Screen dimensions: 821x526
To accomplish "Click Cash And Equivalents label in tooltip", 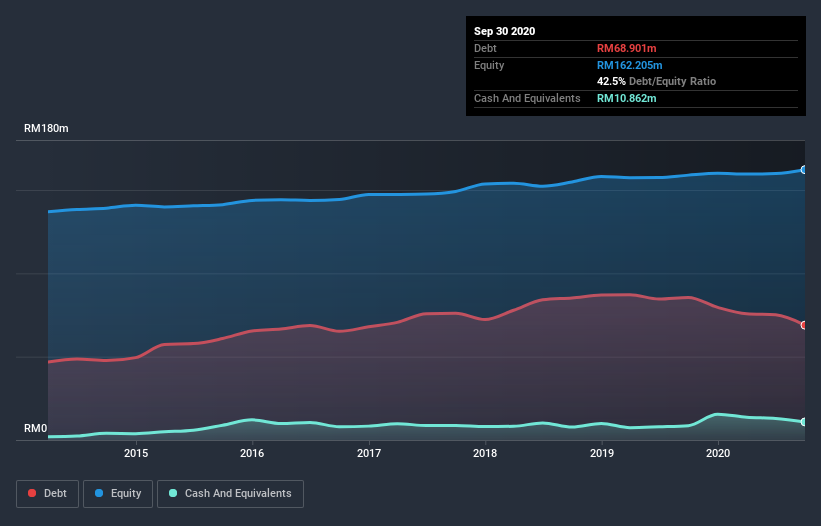I will (x=527, y=98).
